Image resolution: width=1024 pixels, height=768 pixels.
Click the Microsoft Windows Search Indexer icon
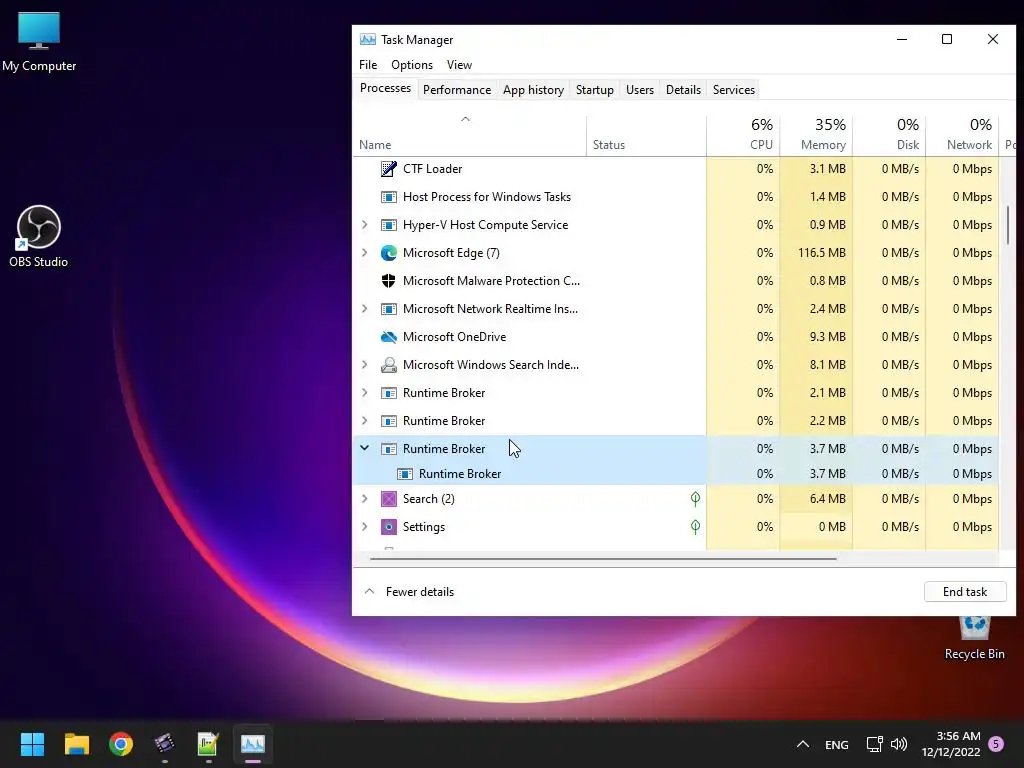389,365
